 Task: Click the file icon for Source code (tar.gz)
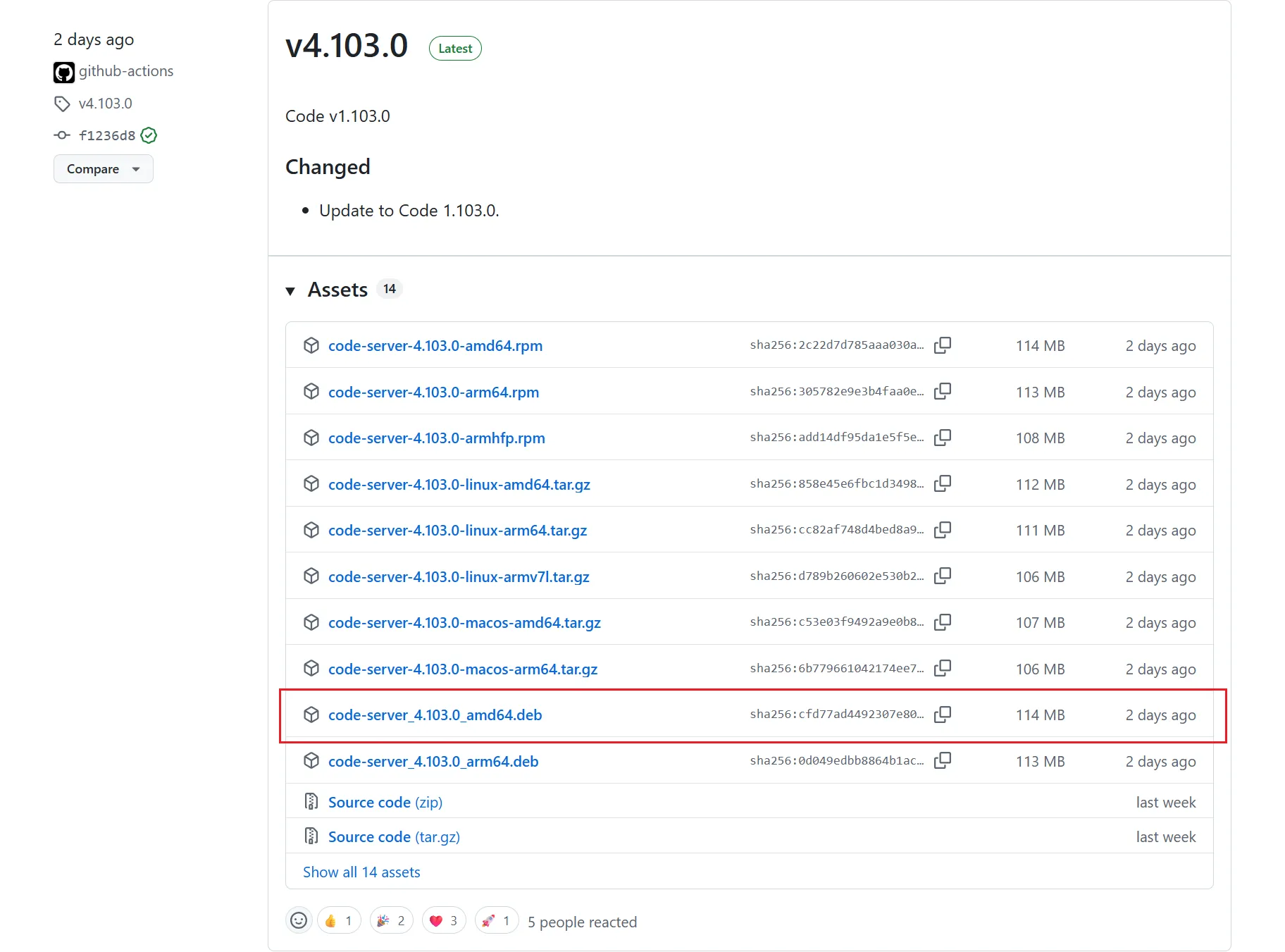311,836
